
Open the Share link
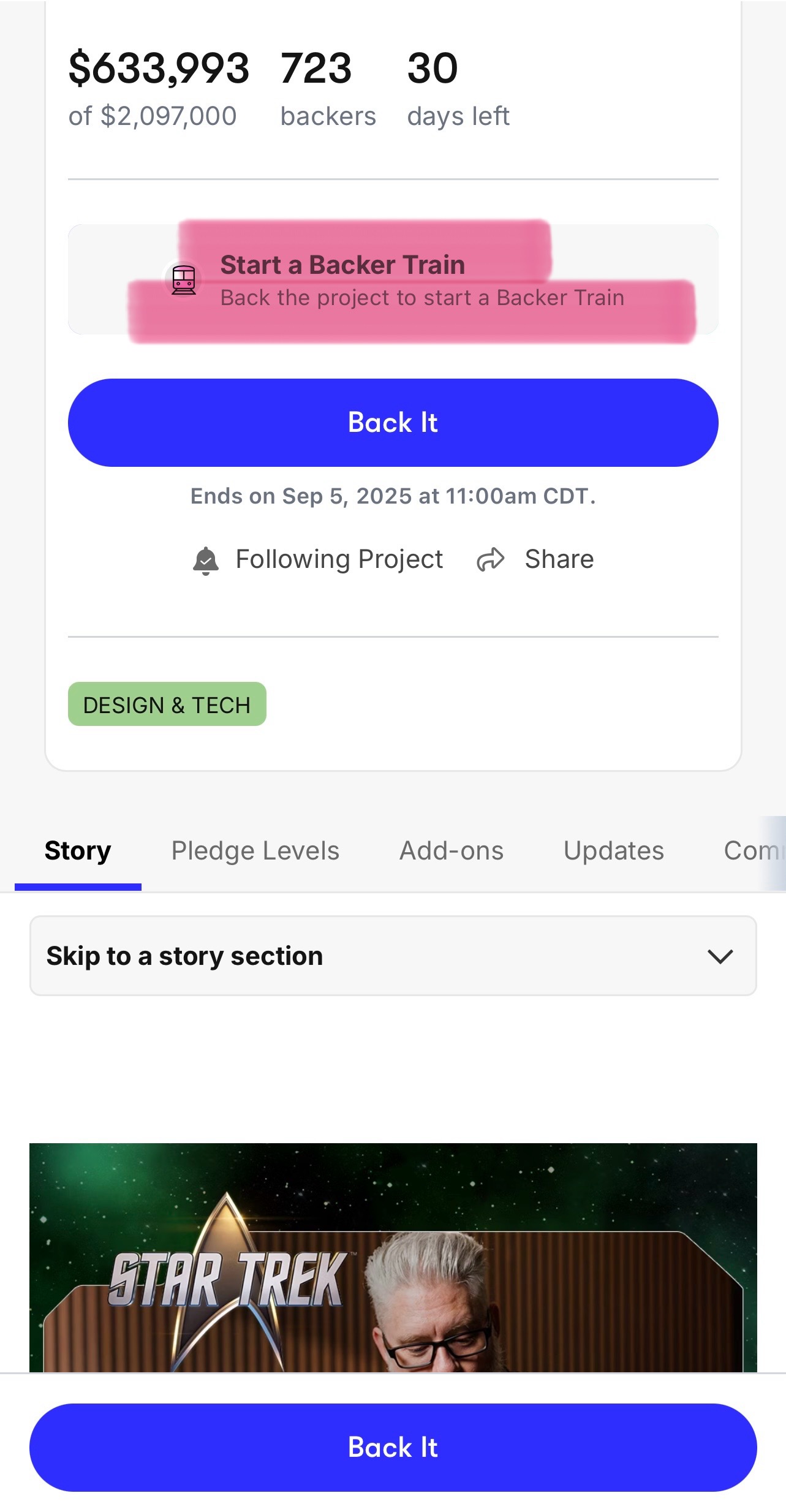(535, 559)
